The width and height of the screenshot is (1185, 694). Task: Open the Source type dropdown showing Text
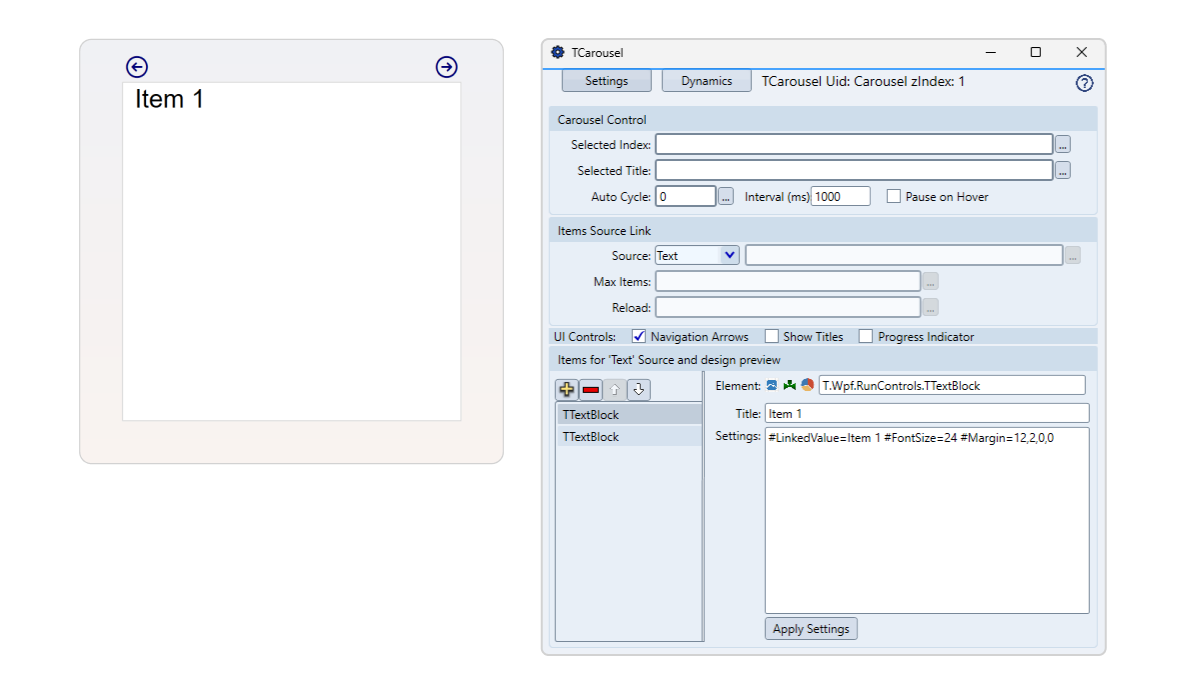click(x=697, y=256)
